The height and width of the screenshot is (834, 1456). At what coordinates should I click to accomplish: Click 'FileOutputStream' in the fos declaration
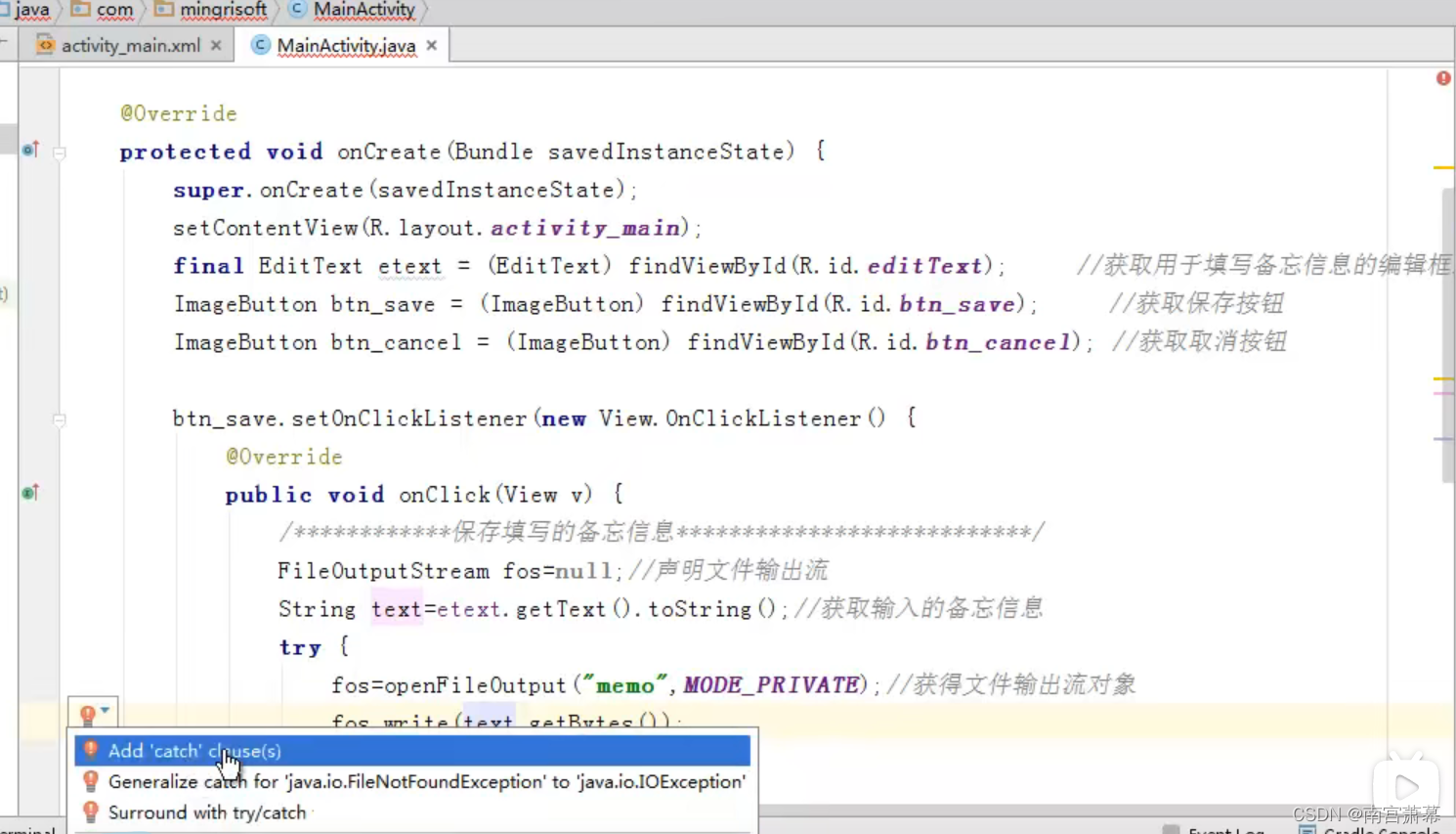[383, 571]
